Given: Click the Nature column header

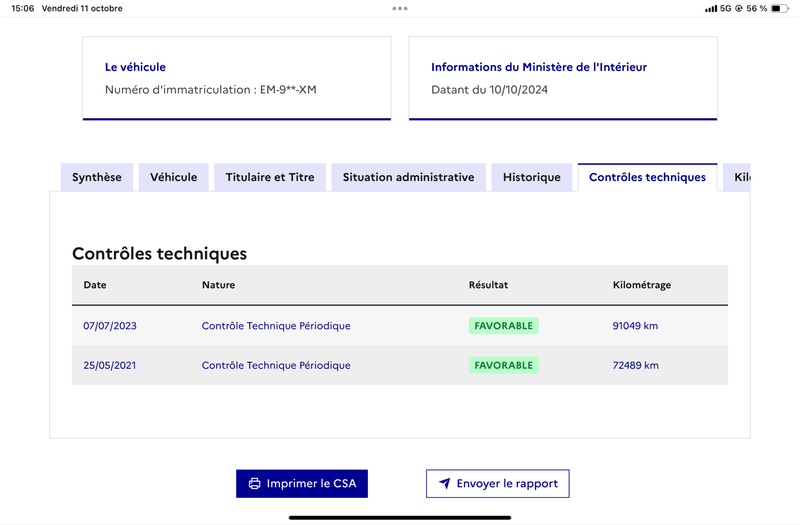Looking at the screenshot, I should [218, 285].
